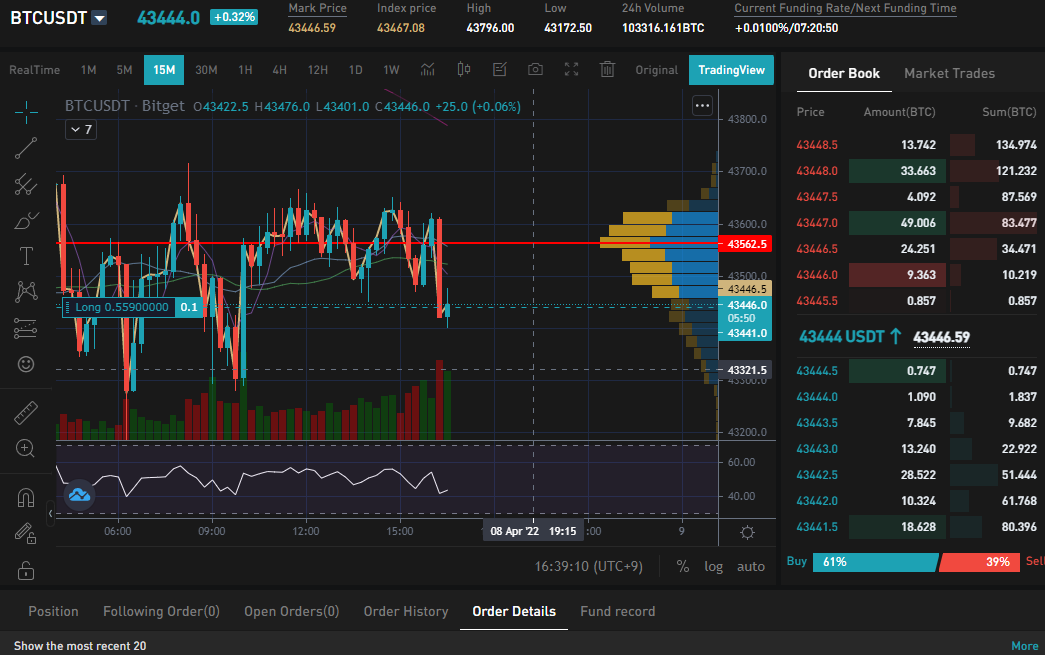Switch to RealTime interval
The height and width of the screenshot is (655, 1045).
pos(35,70)
